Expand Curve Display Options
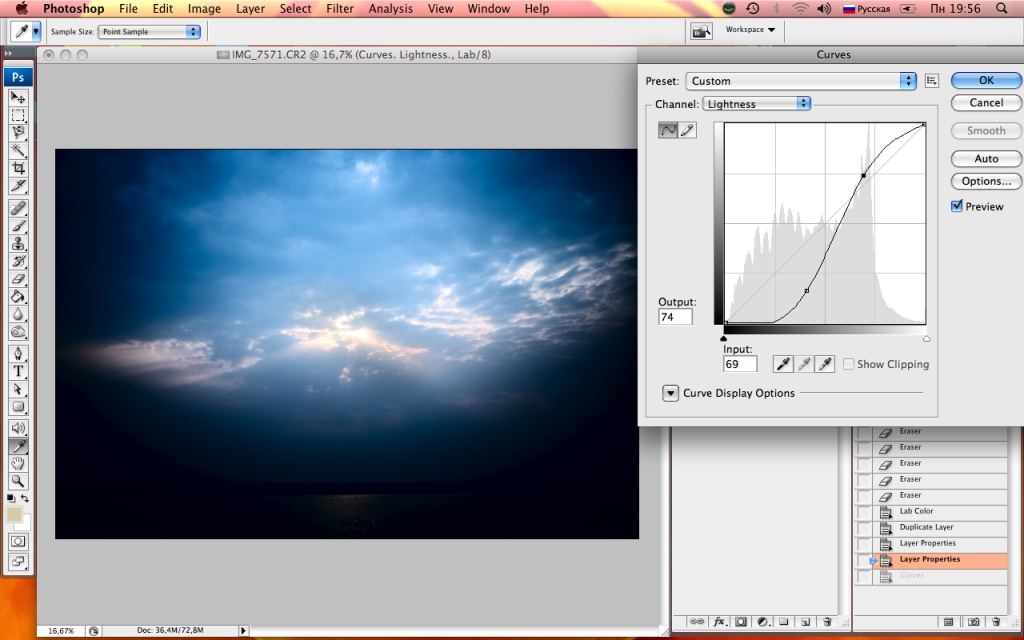The image size is (1024, 640). tap(670, 393)
